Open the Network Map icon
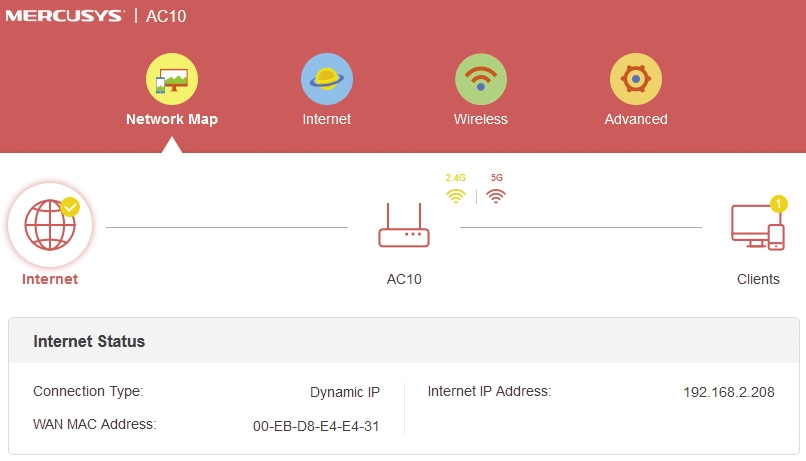 tap(172, 79)
